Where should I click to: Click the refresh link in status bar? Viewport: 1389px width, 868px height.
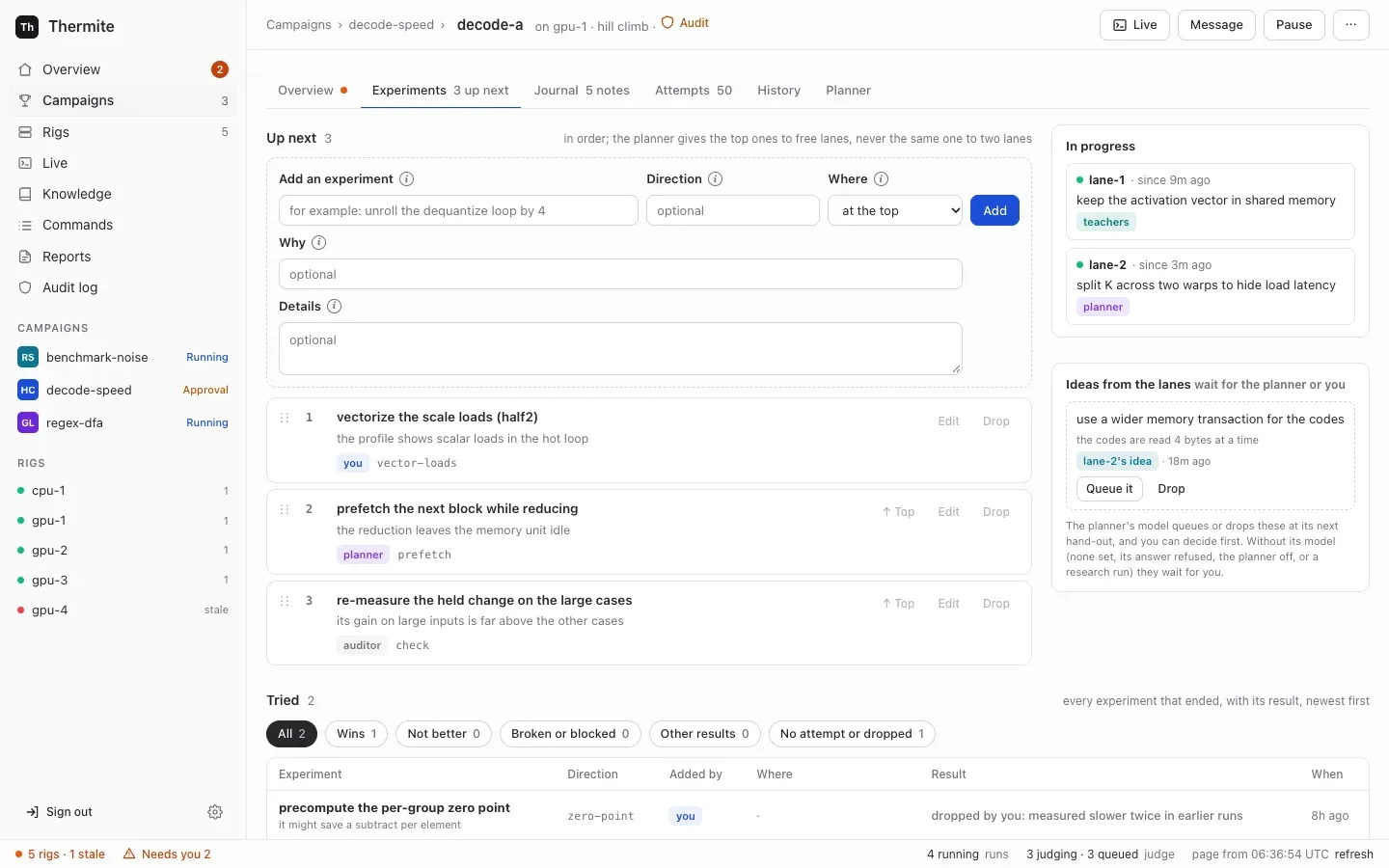(x=1353, y=854)
